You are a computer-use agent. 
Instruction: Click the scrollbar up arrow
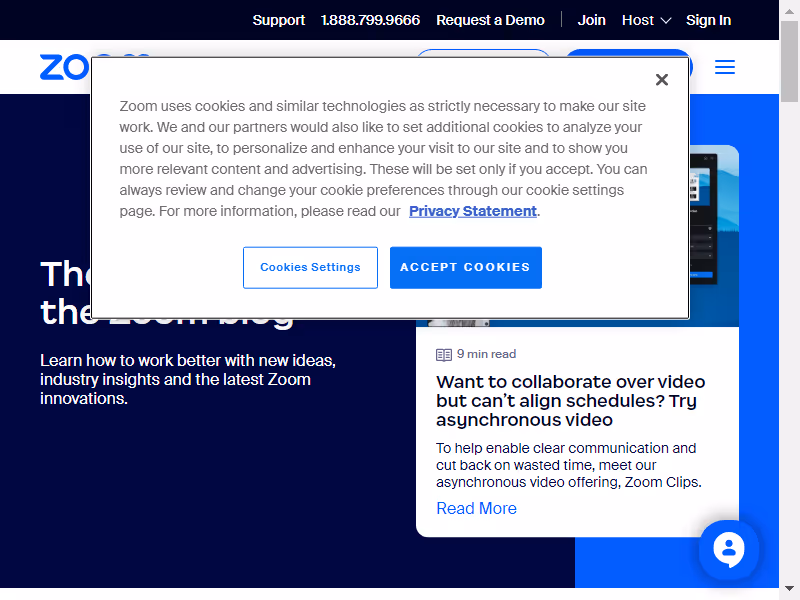(x=789, y=10)
